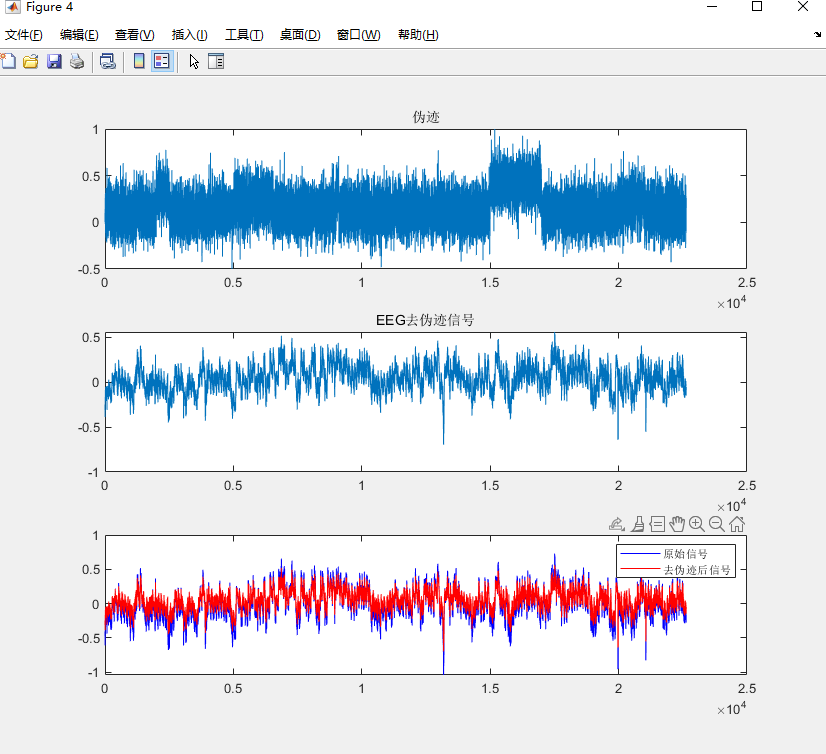Create a new figure window
Screen dimensions: 826x754
pyautogui.click(x=9, y=60)
